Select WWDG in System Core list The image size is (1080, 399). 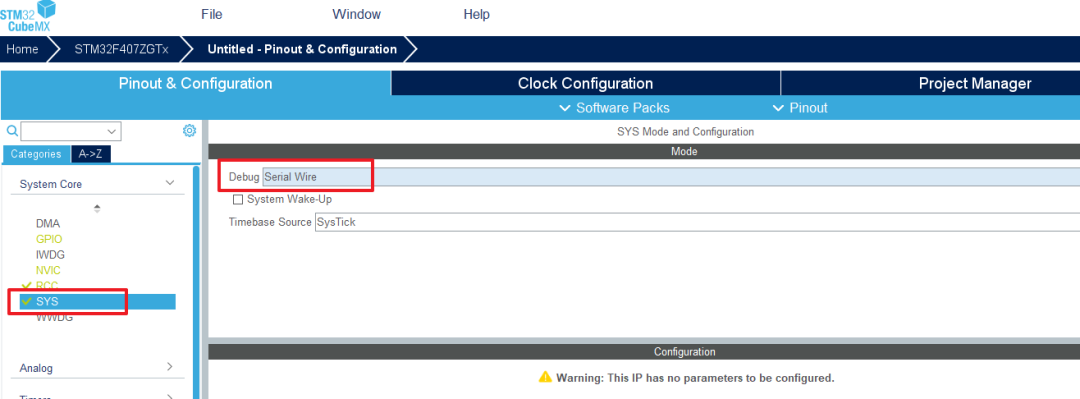tap(54, 317)
